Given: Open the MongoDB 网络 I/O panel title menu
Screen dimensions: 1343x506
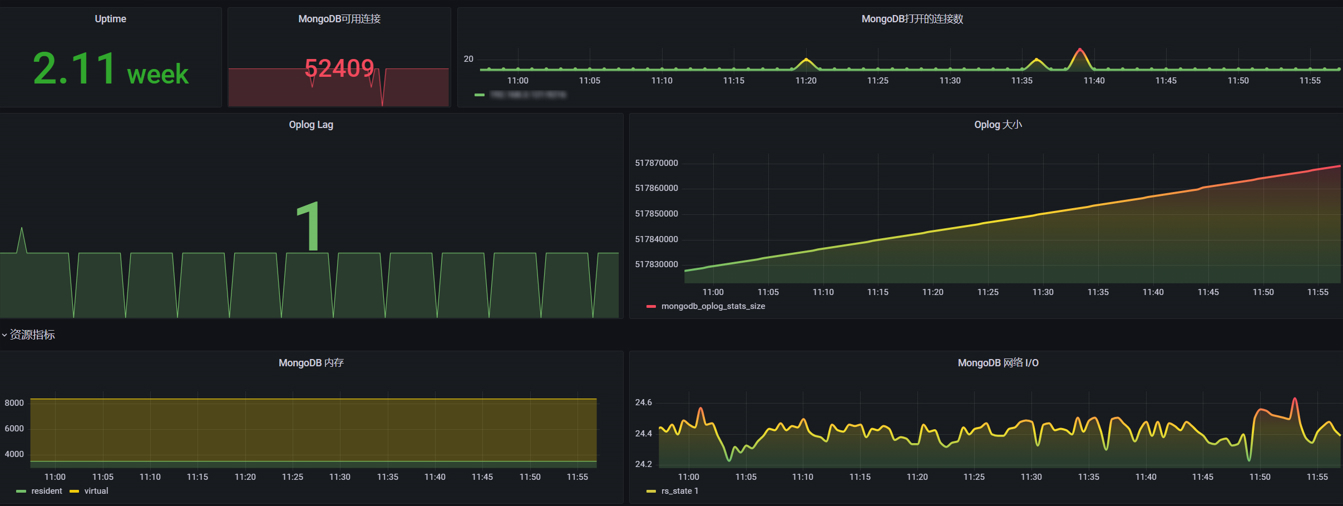Looking at the screenshot, I should (x=997, y=363).
